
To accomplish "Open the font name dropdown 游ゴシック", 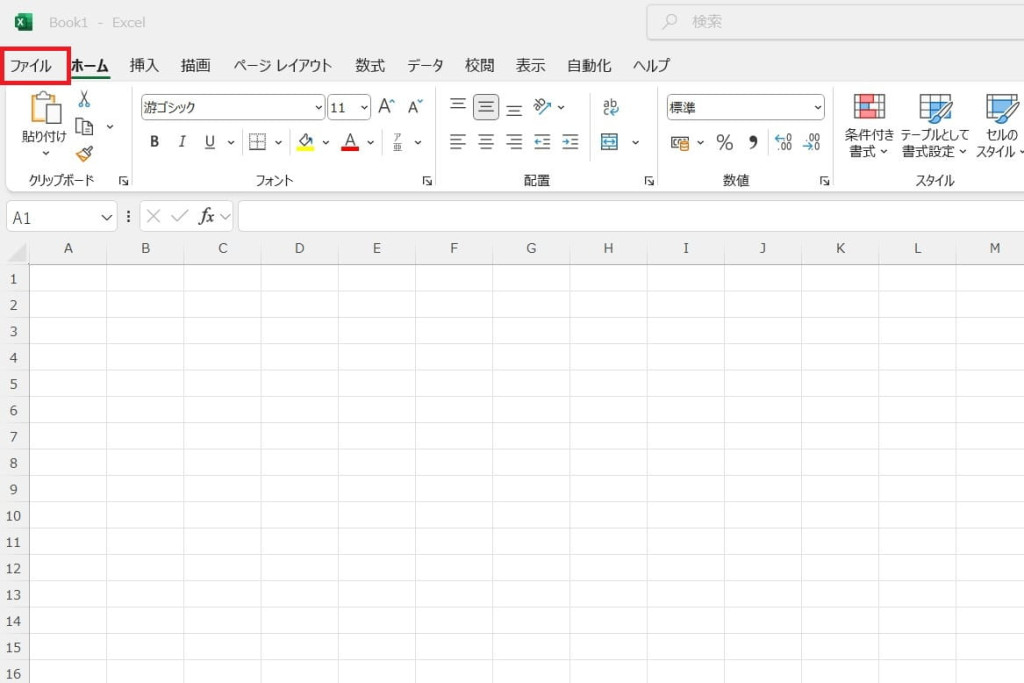I will (x=318, y=107).
